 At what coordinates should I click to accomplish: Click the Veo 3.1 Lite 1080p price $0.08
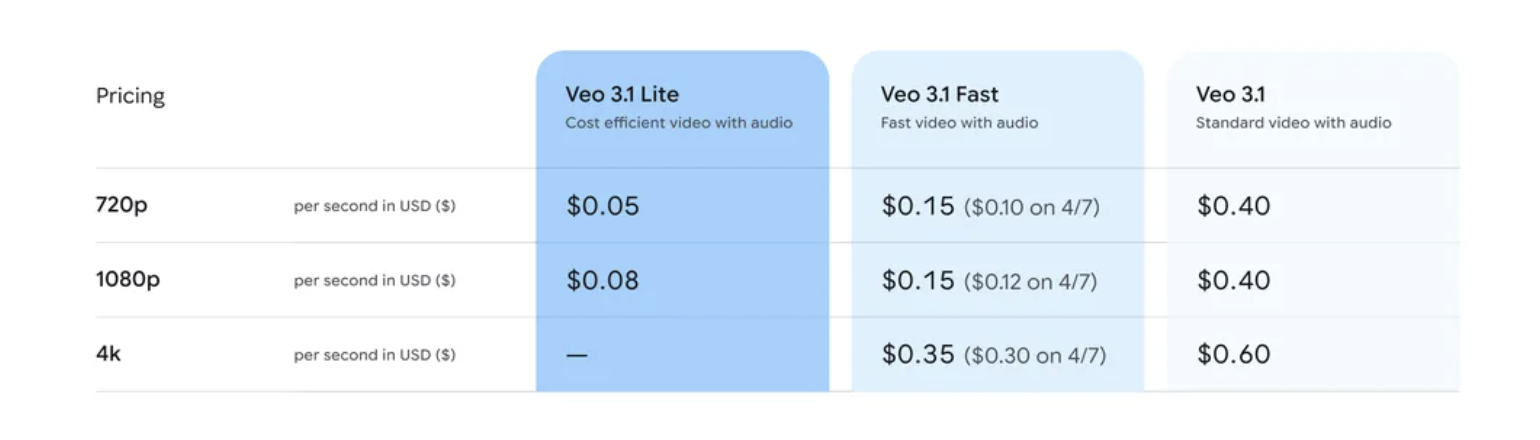[x=602, y=280]
